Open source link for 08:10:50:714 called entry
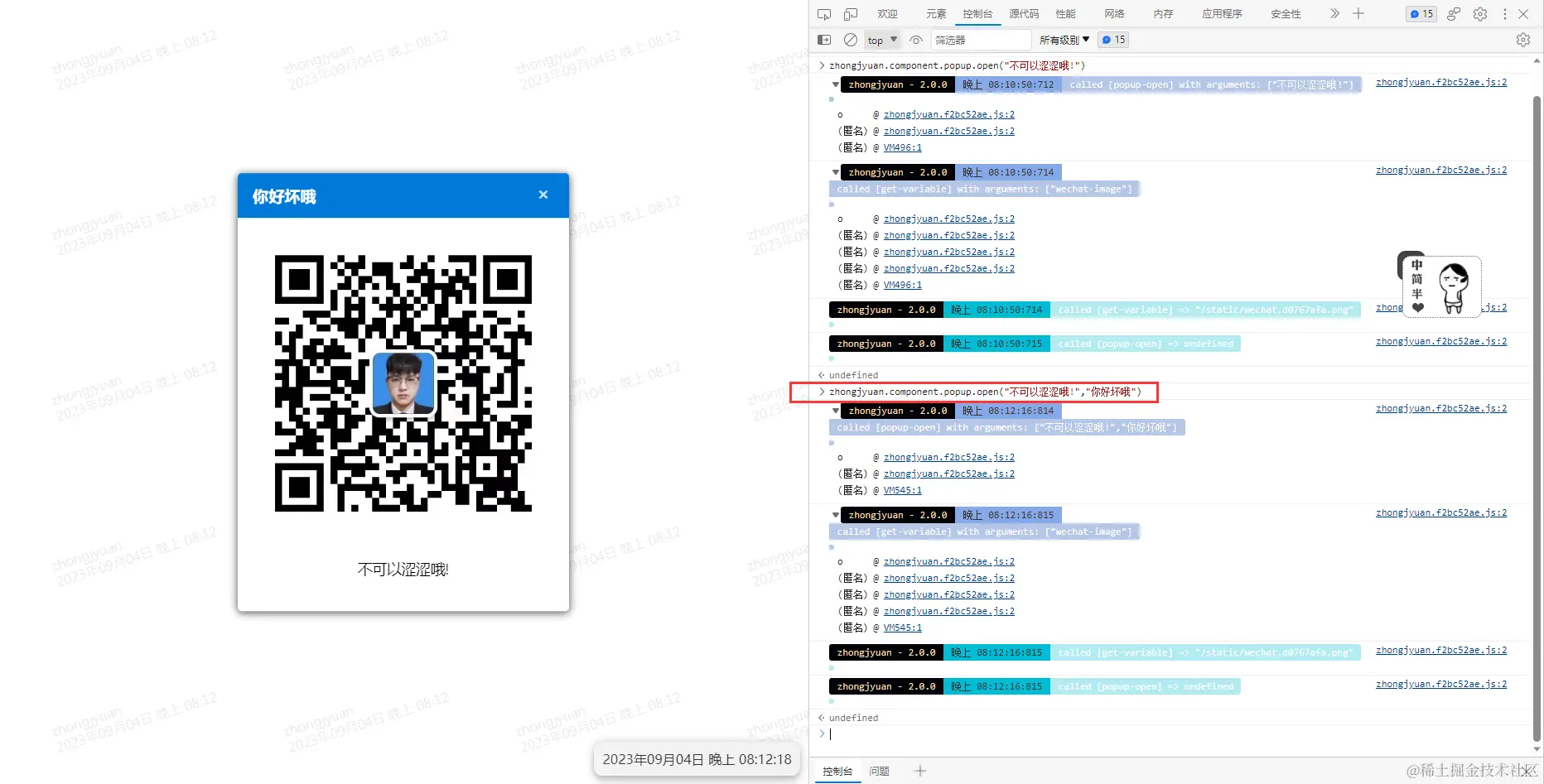 [x=1441, y=170]
